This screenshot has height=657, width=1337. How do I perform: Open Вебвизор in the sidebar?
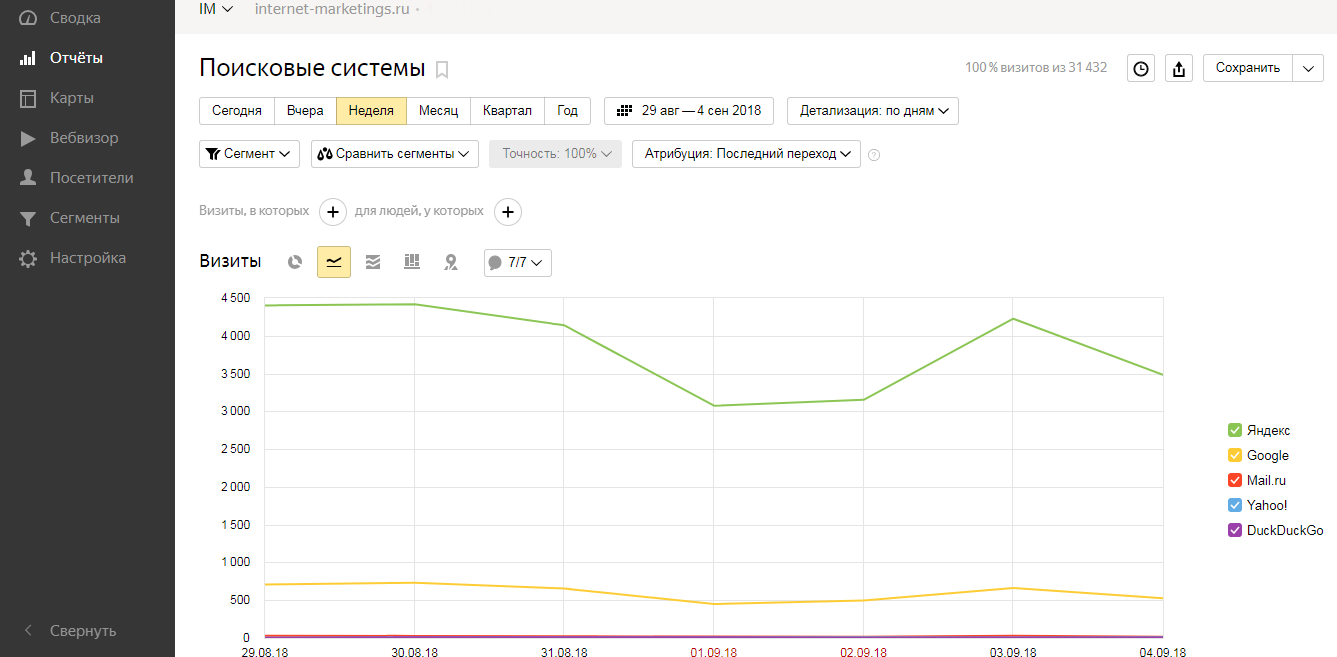coord(84,138)
